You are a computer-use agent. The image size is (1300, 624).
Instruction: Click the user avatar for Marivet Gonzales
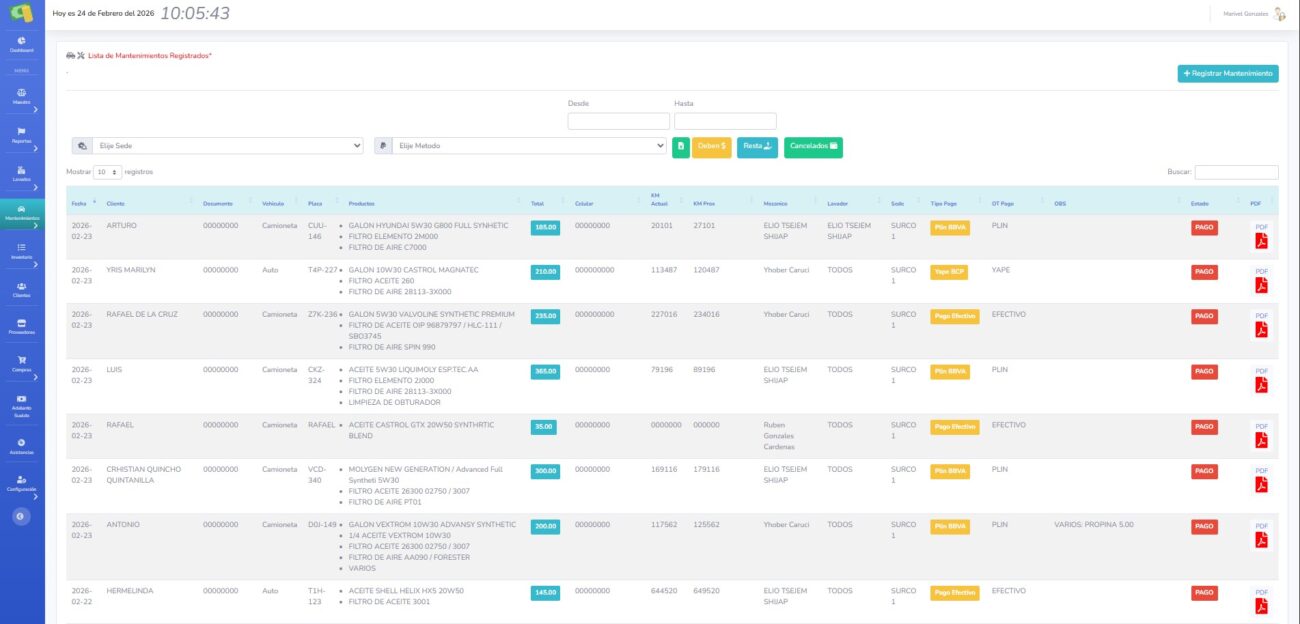coord(1279,14)
